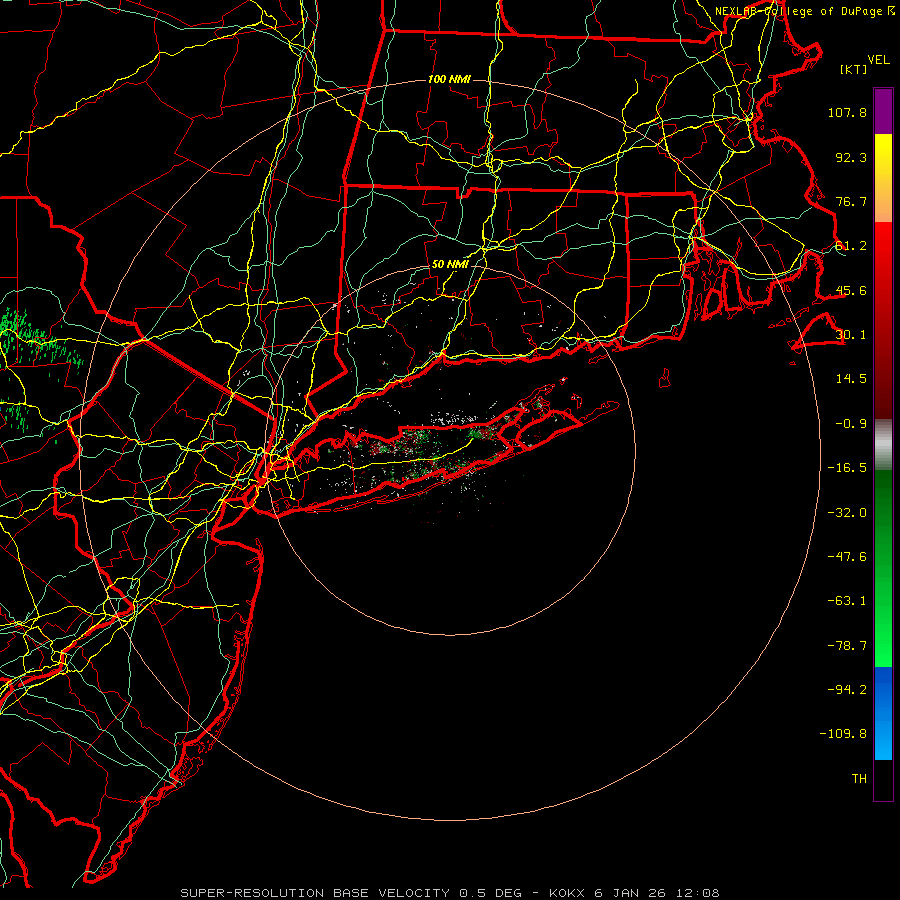Click the 50 NMI range ring label
The width and height of the screenshot is (900, 900).
pos(450,265)
